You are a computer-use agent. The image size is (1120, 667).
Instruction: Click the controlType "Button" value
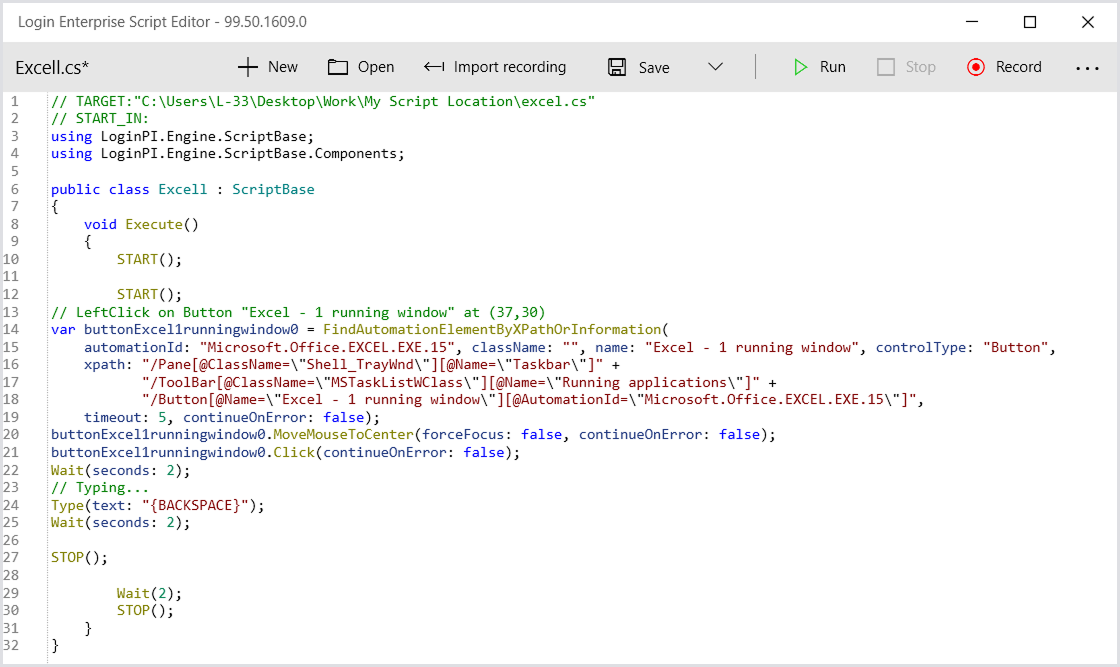tap(1015, 347)
